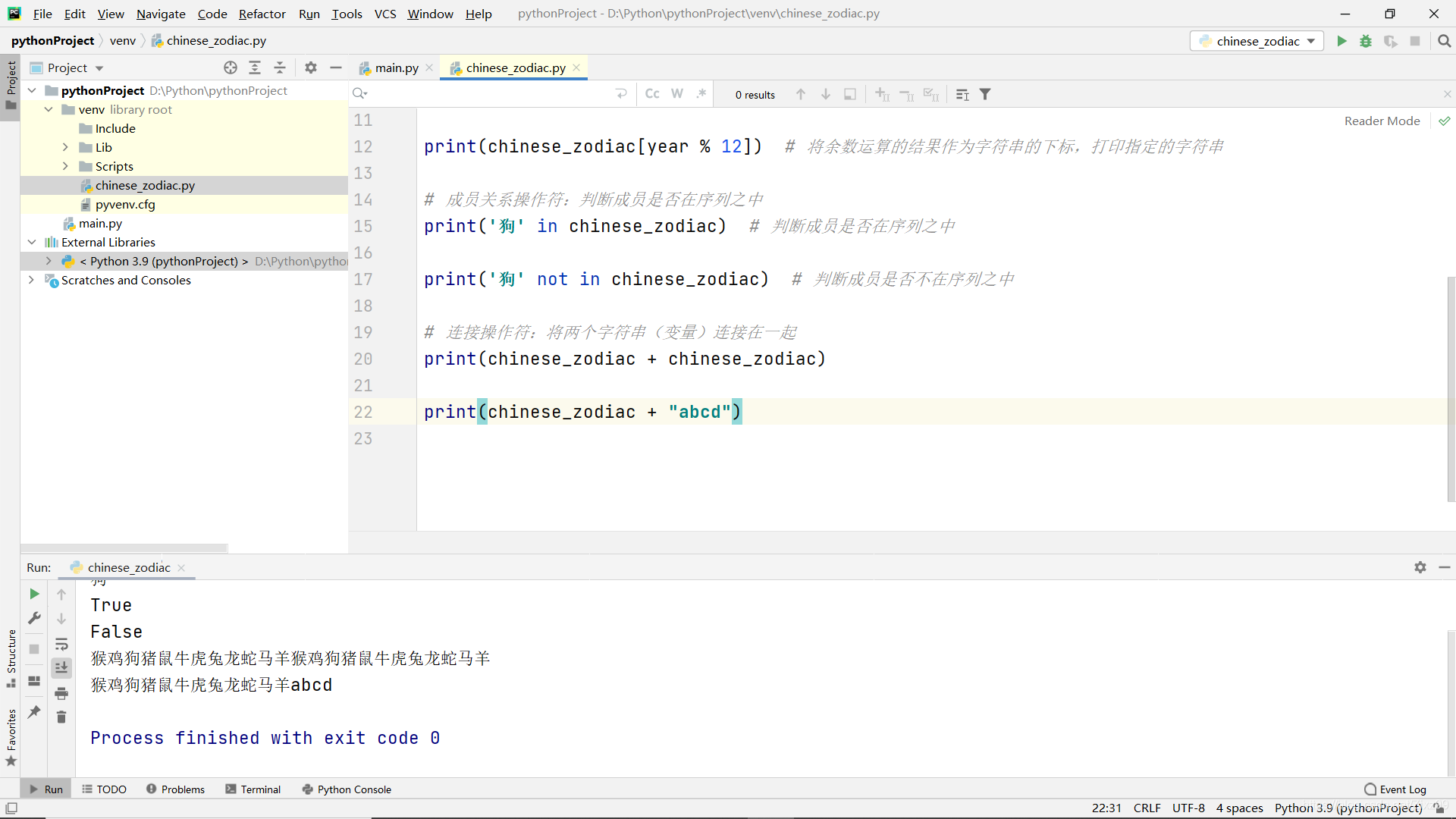
Task: Pin the Run tab
Action: (x=34, y=712)
